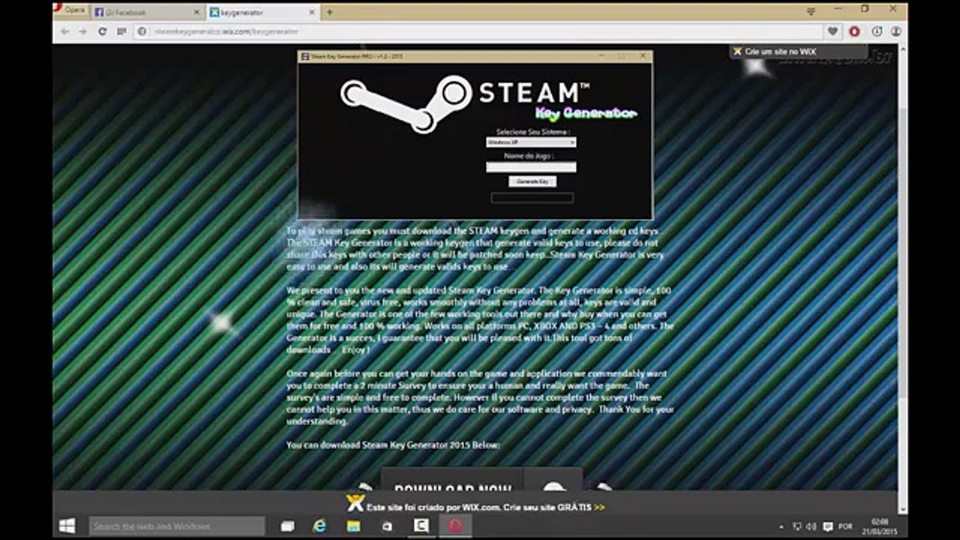This screenshot has width=960, height=540.
Task: Open the volume tray icon
Action: 812,527
